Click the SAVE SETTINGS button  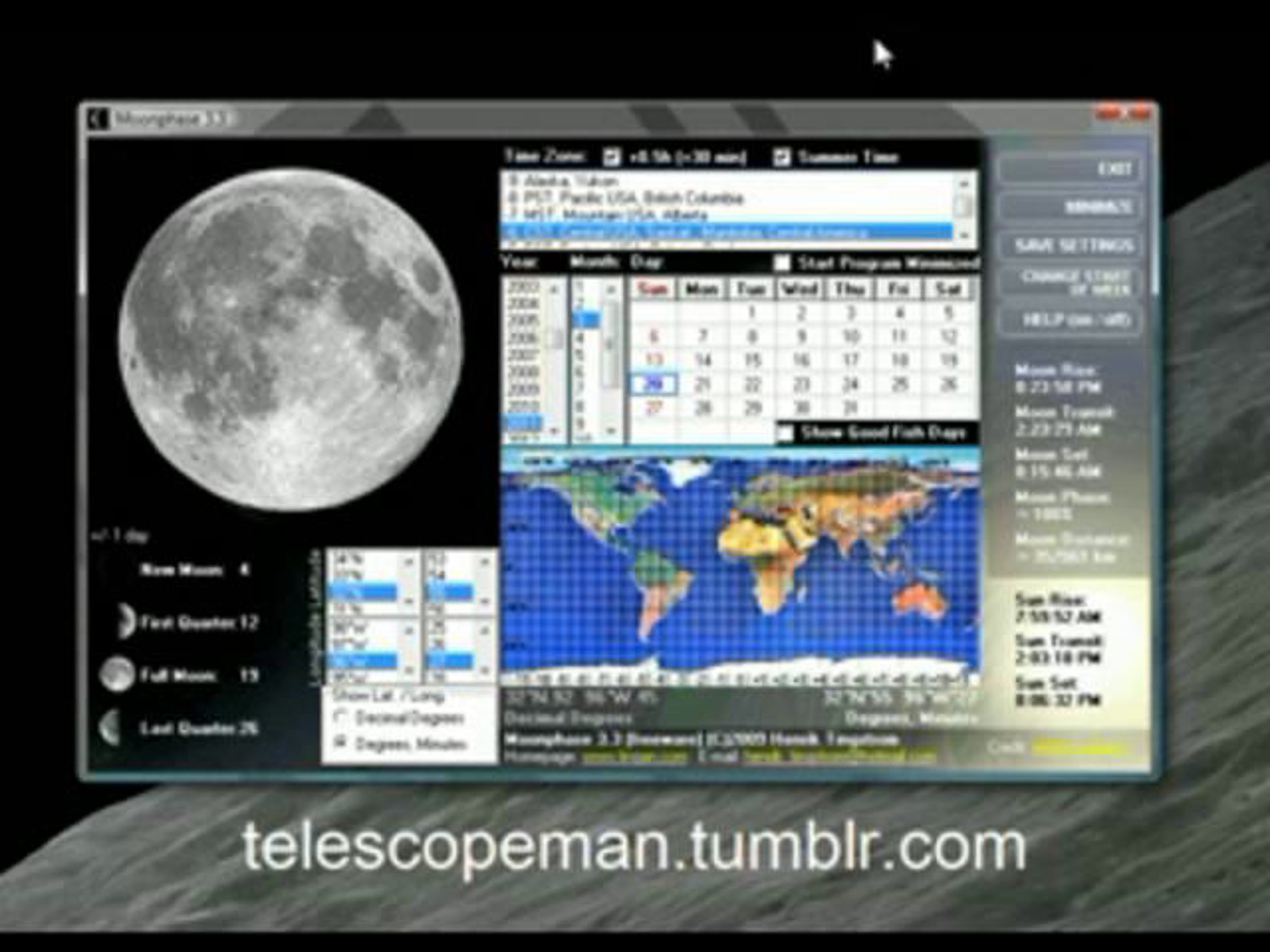click(x=1070, y=245)
